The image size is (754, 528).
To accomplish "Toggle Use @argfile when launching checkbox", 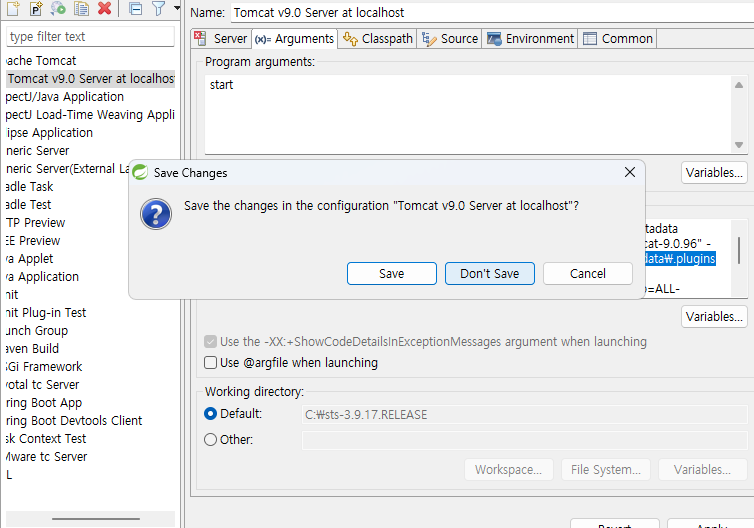I will click(x=210, y=362).
